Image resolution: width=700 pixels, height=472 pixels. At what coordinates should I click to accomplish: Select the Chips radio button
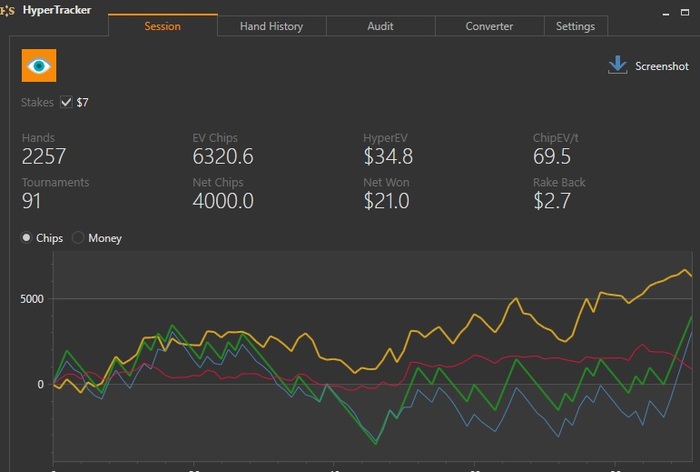[26, 238]
